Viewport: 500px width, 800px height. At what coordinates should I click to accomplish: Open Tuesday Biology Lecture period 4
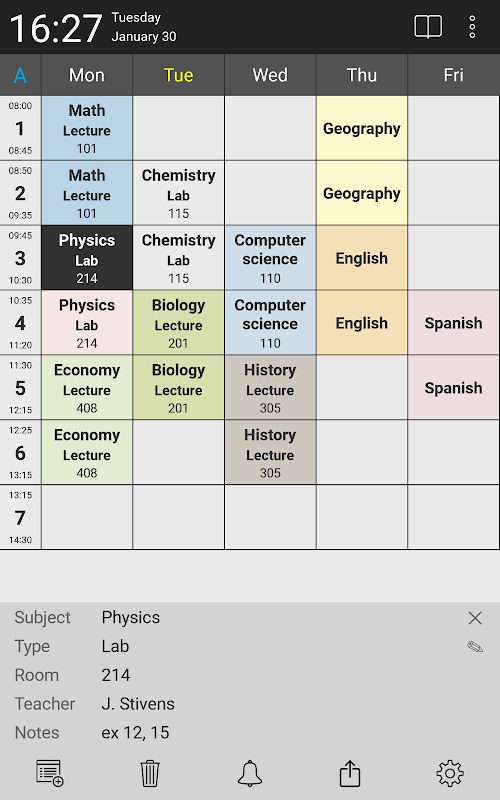pos(179,323)
